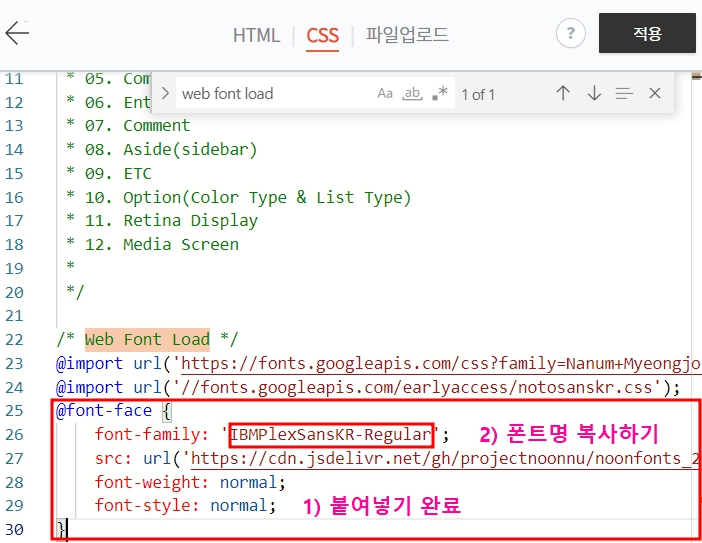
Task: Click '* 10. Option(Color Type & List Type)' line
Action: 239,197
